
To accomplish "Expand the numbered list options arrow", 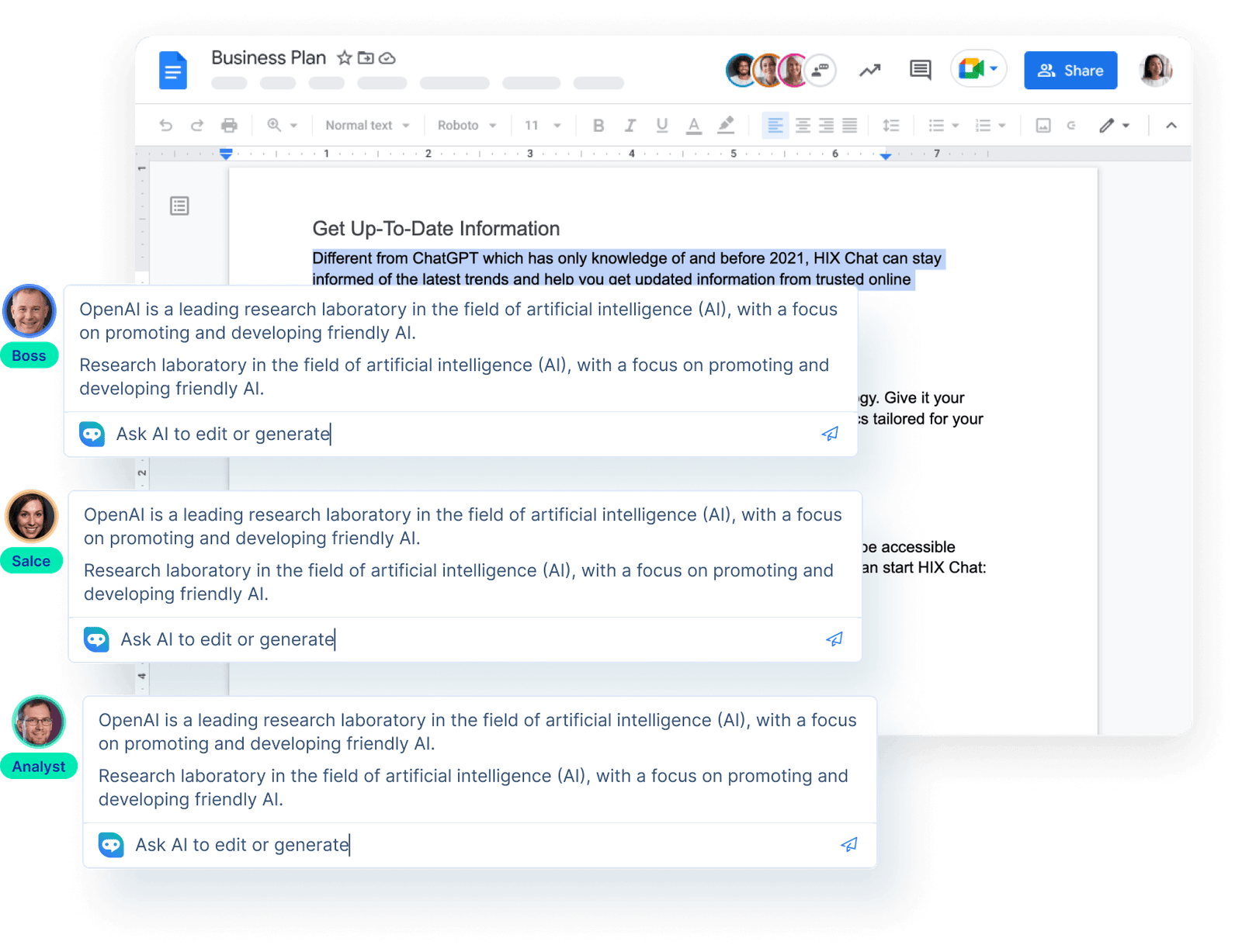I will coord(1002,126).
